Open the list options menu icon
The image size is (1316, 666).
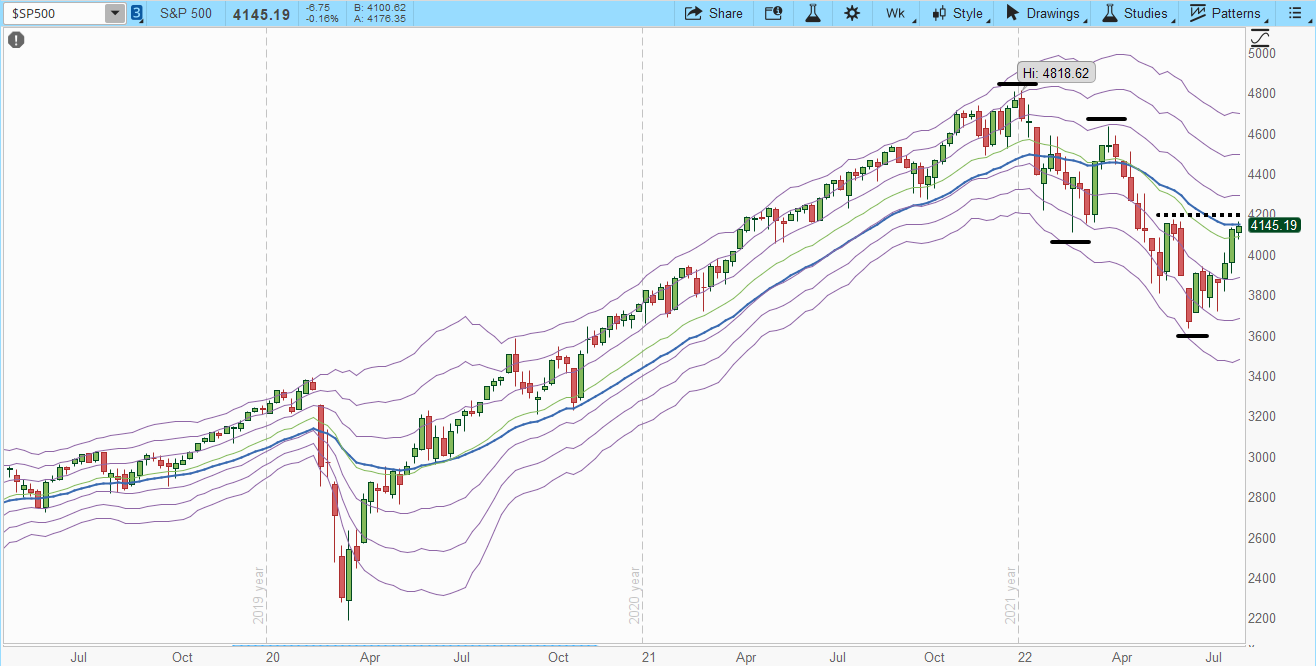tap(1296, 13)
